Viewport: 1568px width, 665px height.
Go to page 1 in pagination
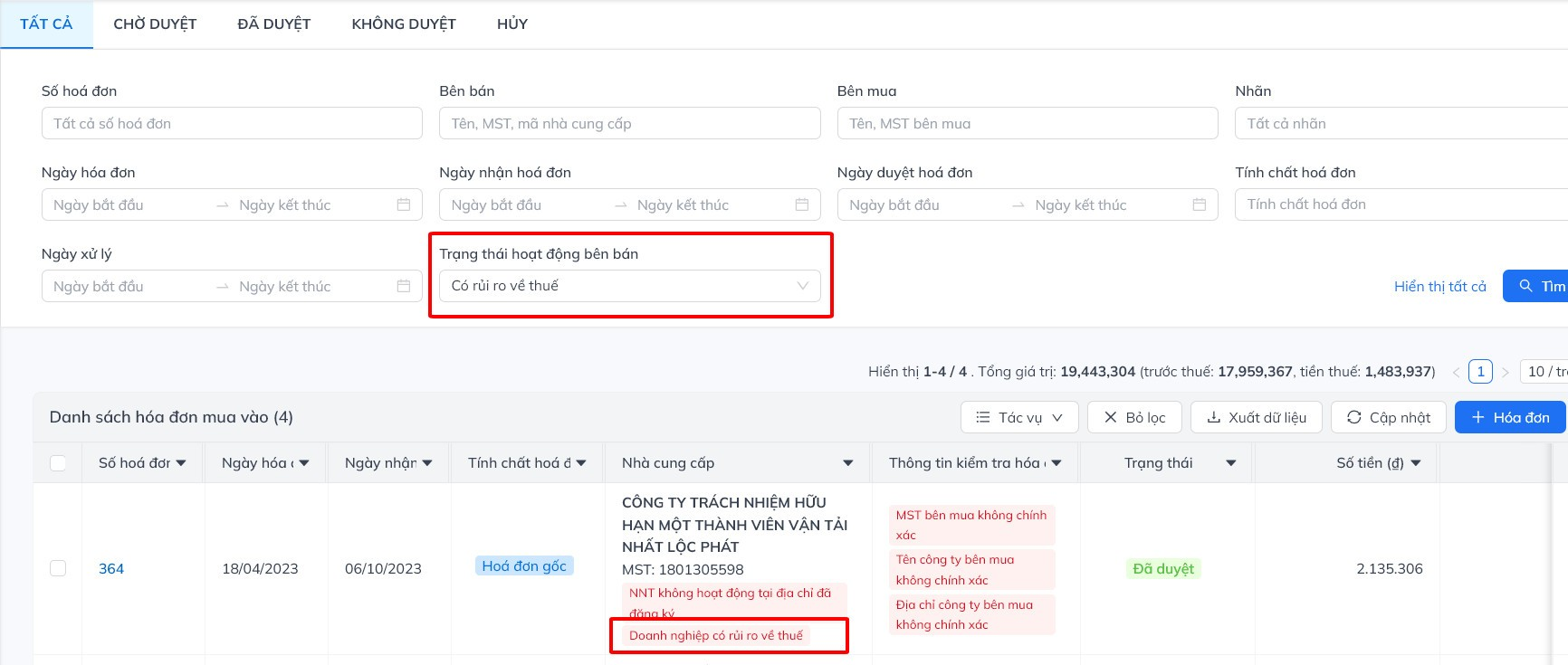pos(1481,371)
